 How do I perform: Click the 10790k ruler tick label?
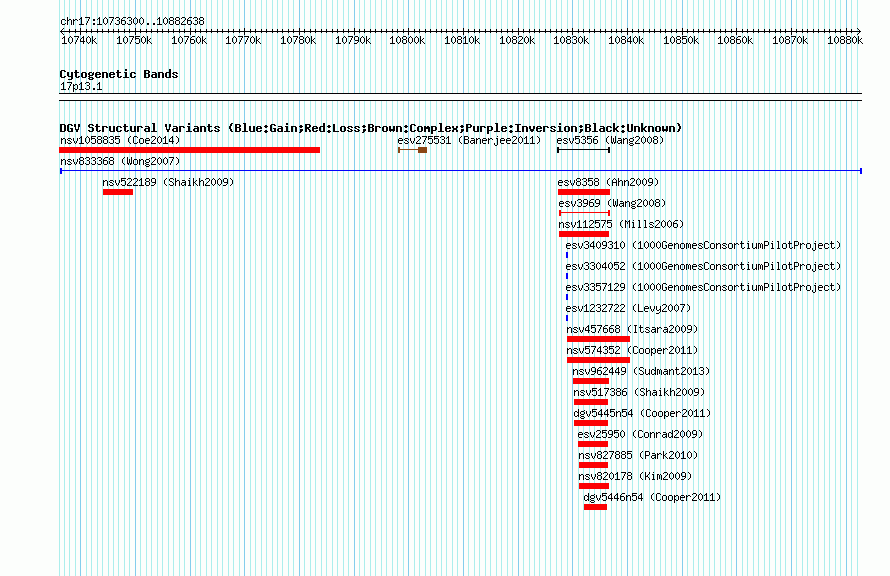(353, 40)
